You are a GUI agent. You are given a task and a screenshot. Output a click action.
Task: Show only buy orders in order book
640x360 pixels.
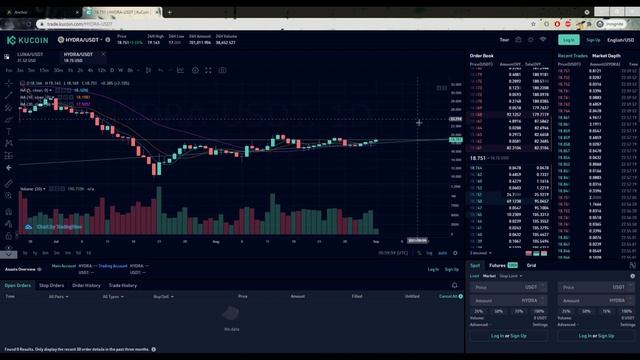tap(536, 253)
